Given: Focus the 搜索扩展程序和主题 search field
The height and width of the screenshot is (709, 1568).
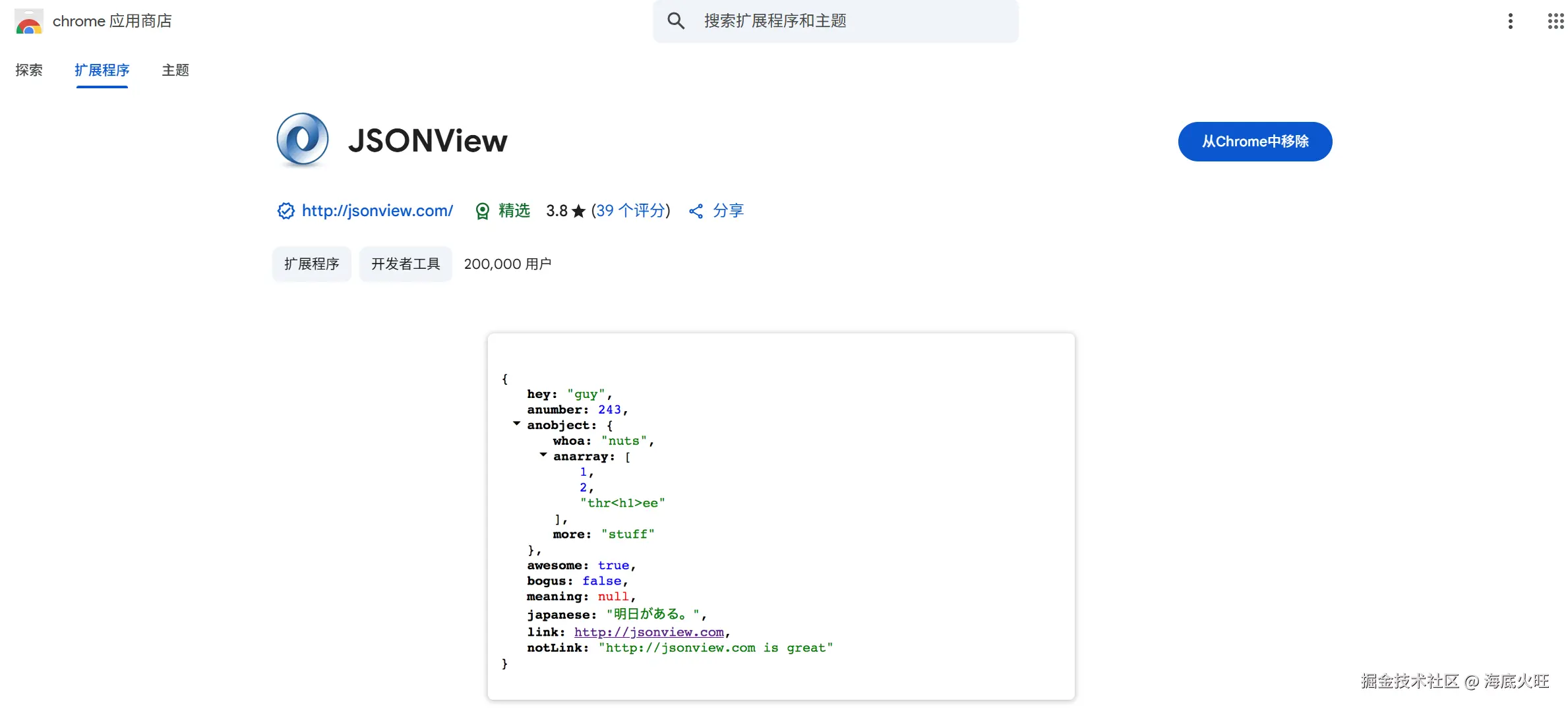Looking at the screenshot, I should [x=835, y=21].
